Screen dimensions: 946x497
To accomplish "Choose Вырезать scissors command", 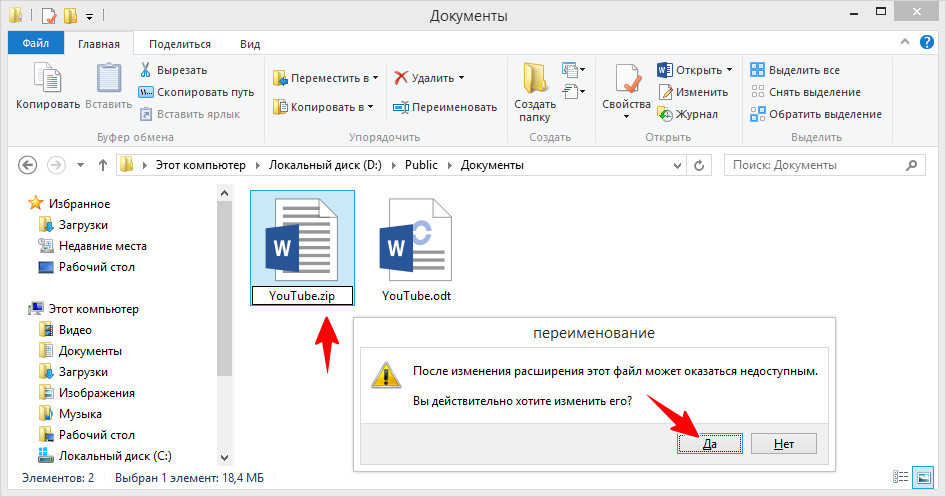I will (173, 70).
